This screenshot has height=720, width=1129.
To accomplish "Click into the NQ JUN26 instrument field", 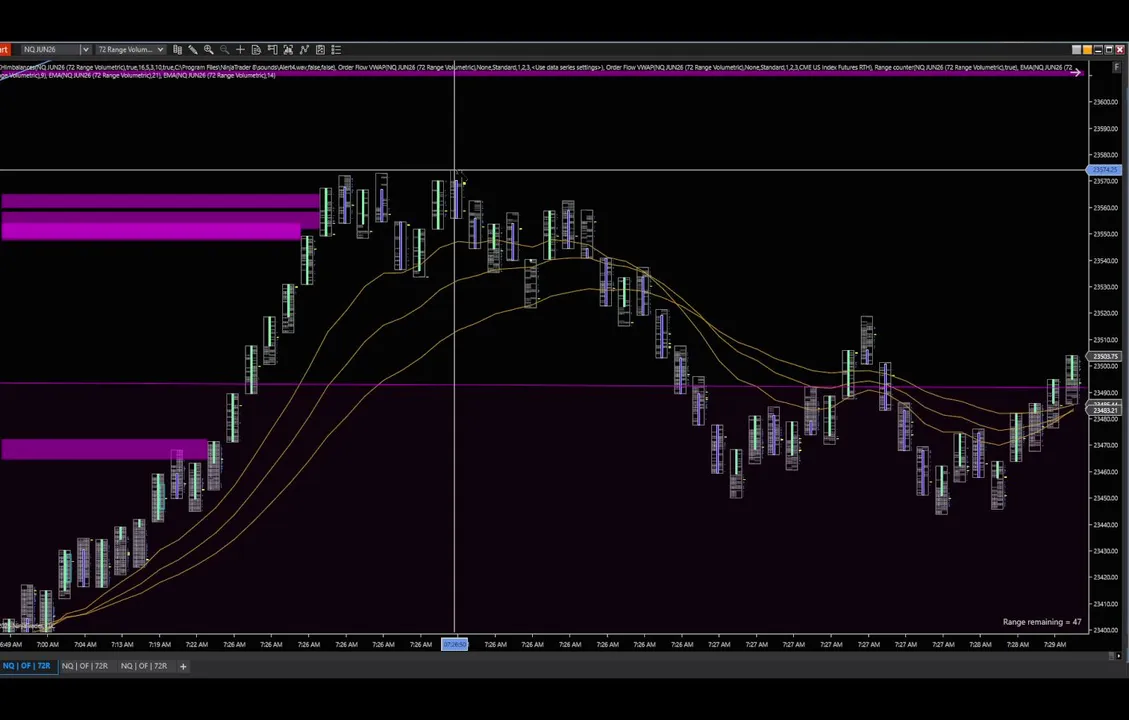I will click(49, 50).
